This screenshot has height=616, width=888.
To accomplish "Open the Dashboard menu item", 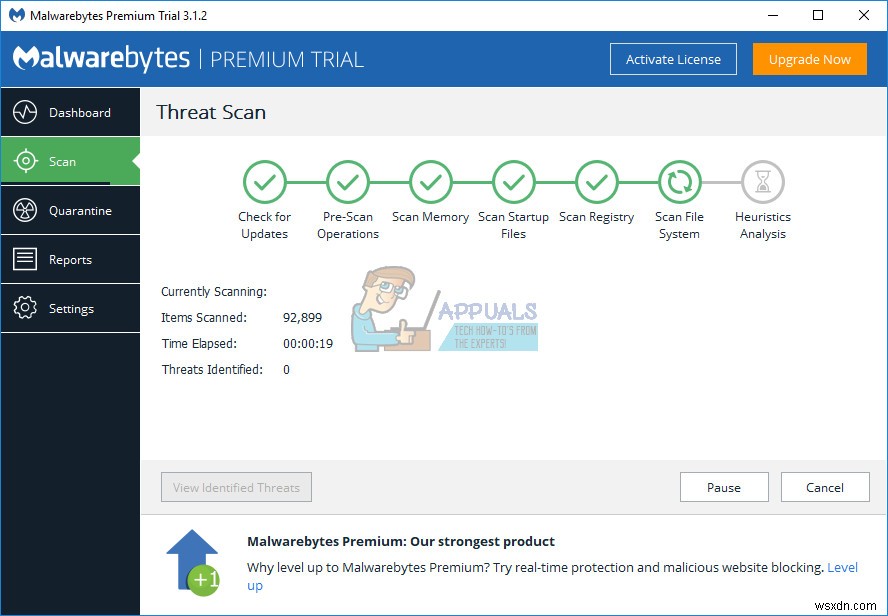I will (70, 112).
